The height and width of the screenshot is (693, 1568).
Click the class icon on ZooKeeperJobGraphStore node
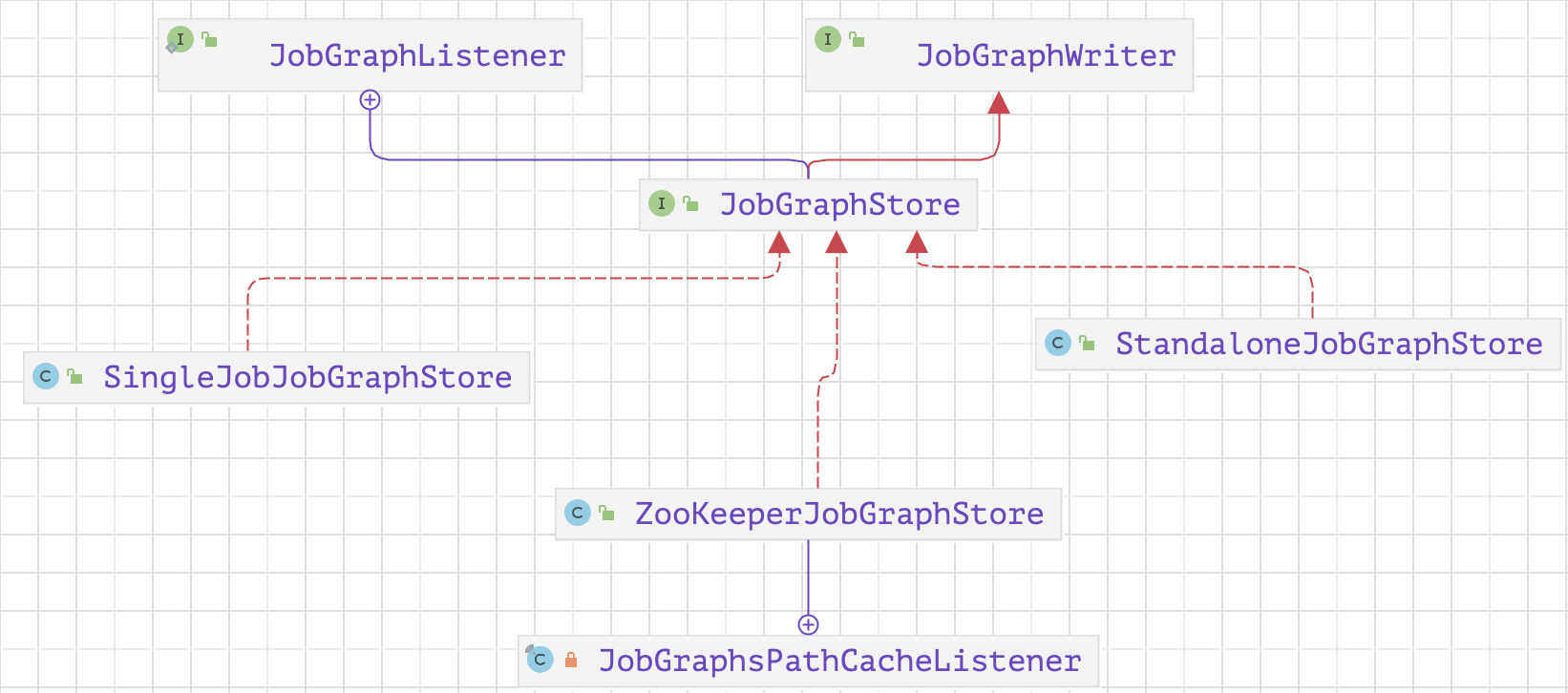(x=577, y=513)
